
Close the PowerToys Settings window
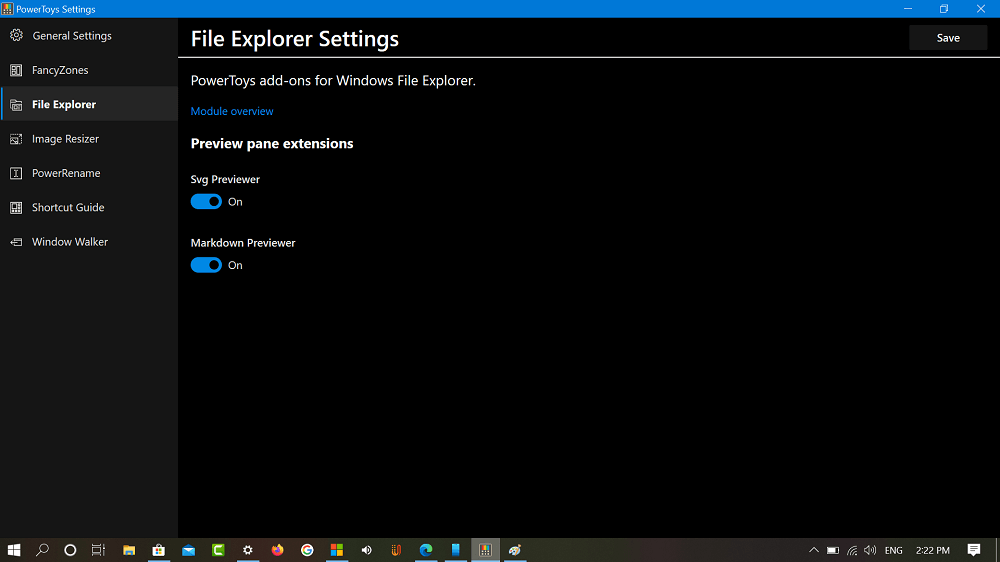coord(981,9)
